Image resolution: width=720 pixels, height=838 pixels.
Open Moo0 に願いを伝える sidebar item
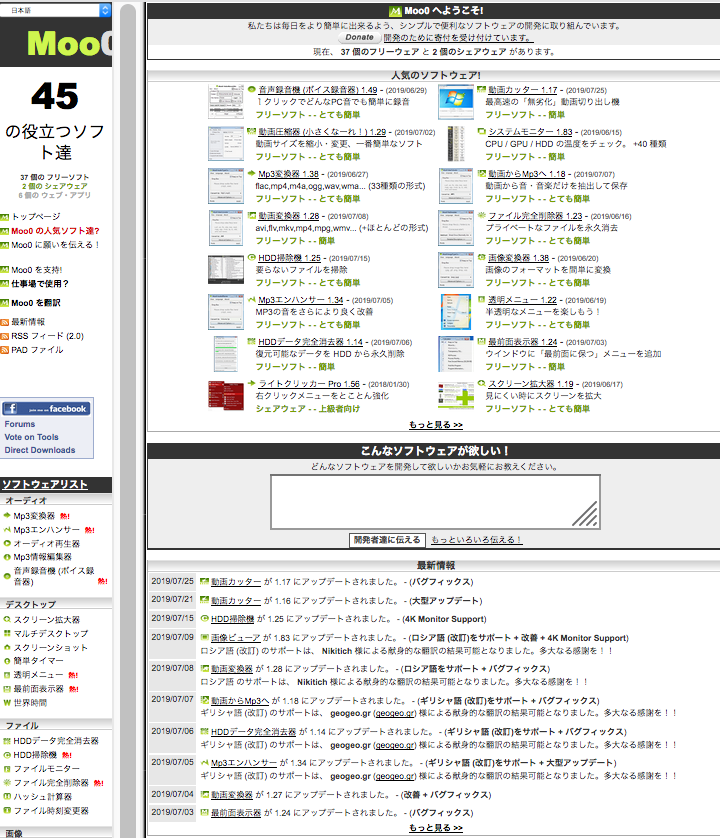point(55,245)
